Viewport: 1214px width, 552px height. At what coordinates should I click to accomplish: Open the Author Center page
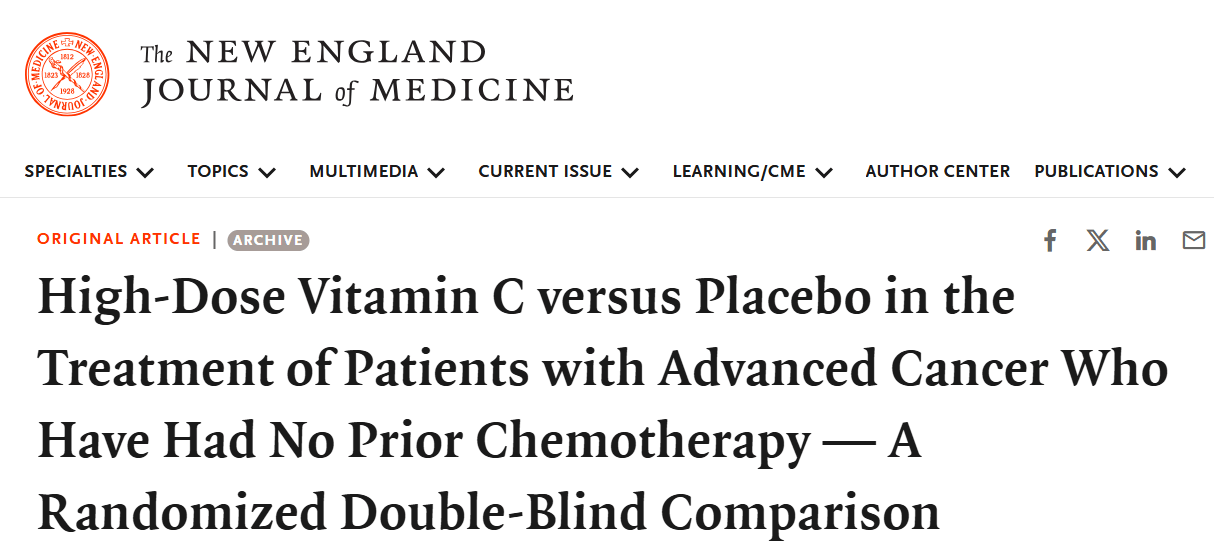coord(938,171)
